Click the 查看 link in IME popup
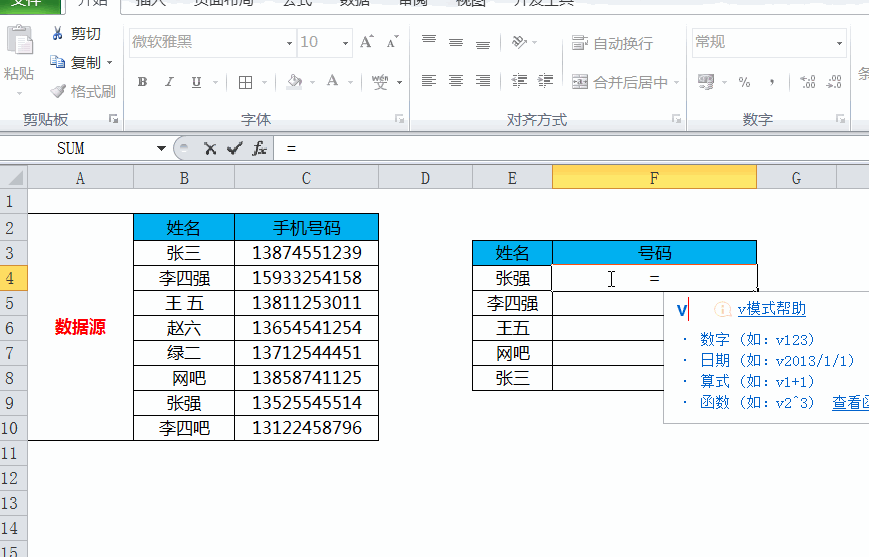869x557 pixels. 850,402
